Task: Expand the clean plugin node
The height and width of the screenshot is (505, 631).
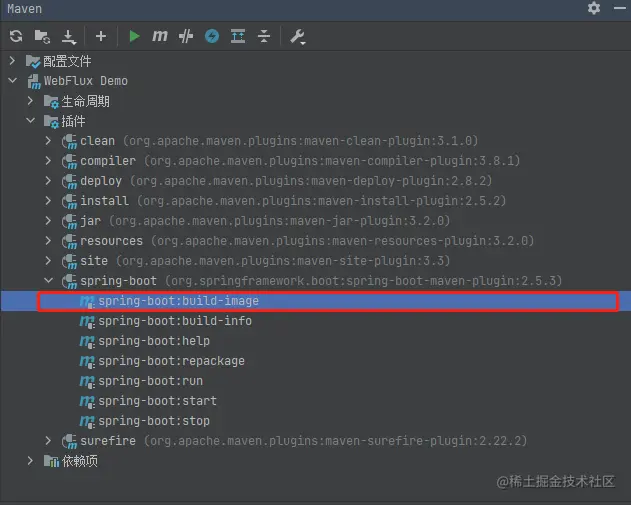Action: [48, 140]
